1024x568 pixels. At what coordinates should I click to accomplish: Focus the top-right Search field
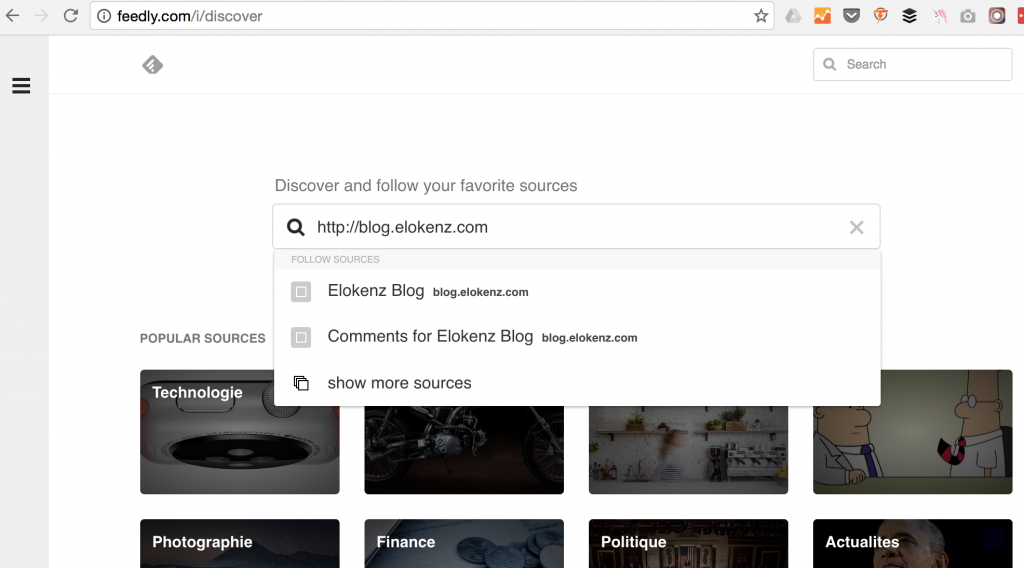coord(912,64)
